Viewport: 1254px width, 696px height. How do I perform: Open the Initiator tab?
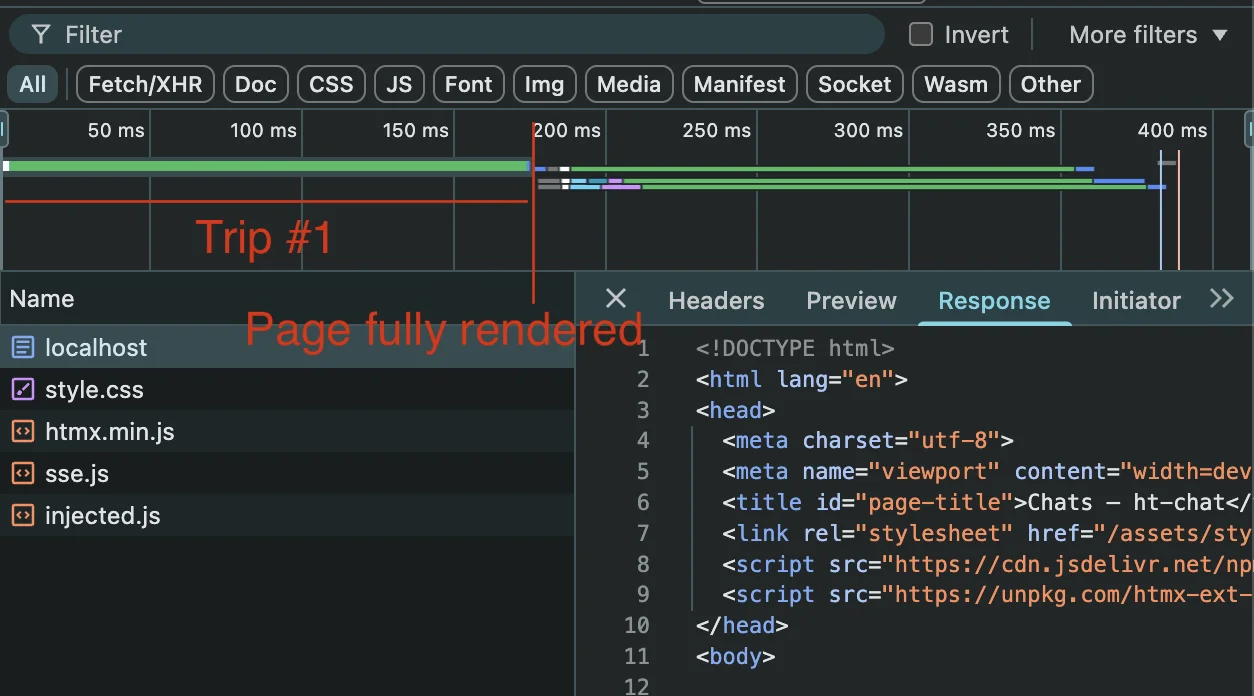[1136, 301]
